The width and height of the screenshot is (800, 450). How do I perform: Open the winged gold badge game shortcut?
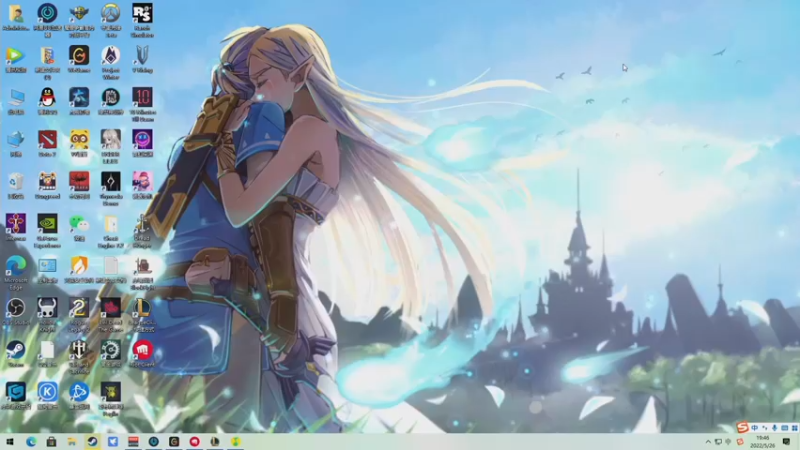click(x=79, y=13)
